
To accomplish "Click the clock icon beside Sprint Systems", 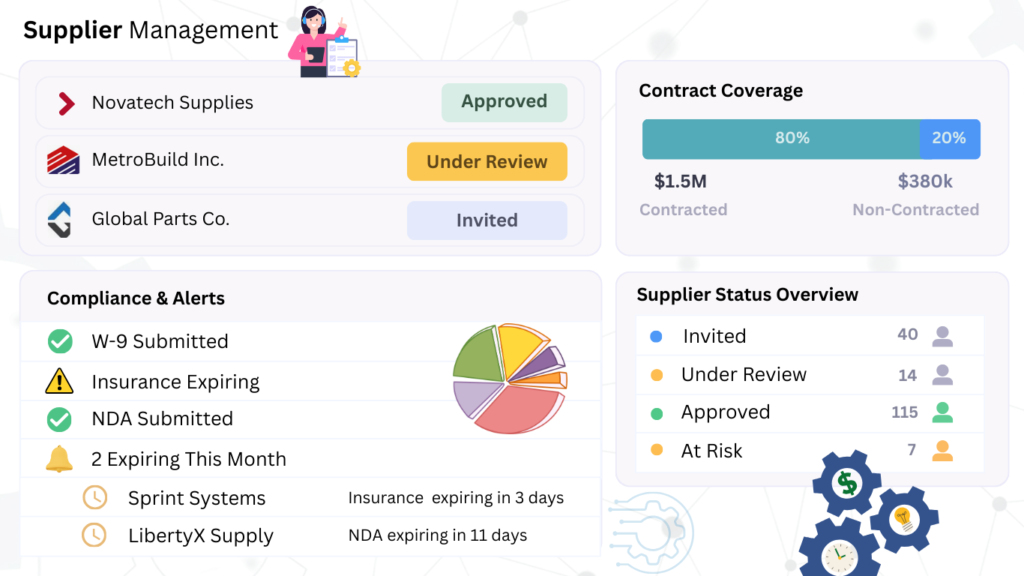I will point(94,498).
